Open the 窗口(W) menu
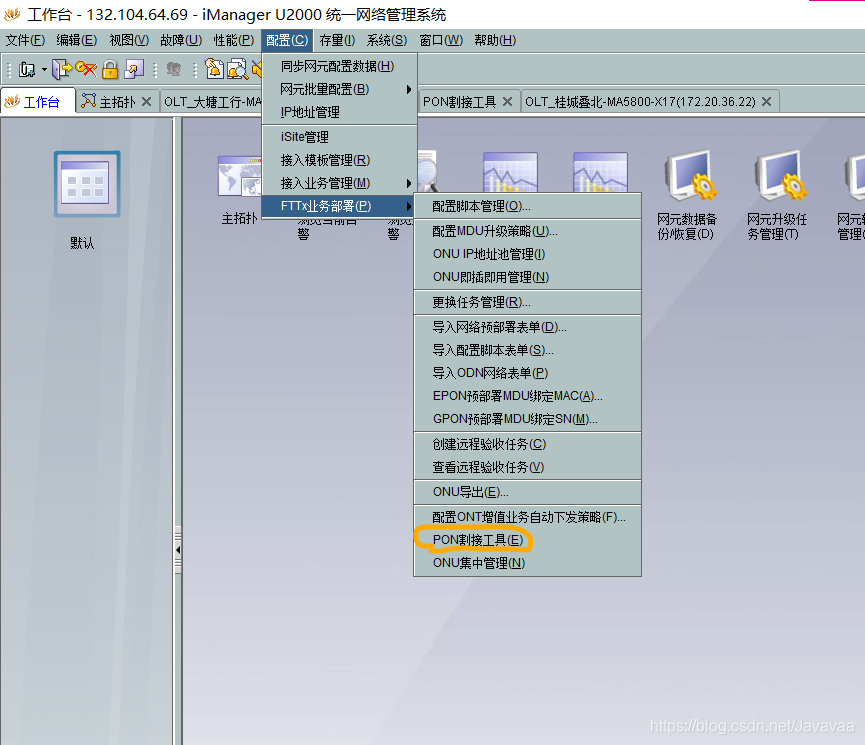This screenshot has height=745, width=865. coord(441,40)
